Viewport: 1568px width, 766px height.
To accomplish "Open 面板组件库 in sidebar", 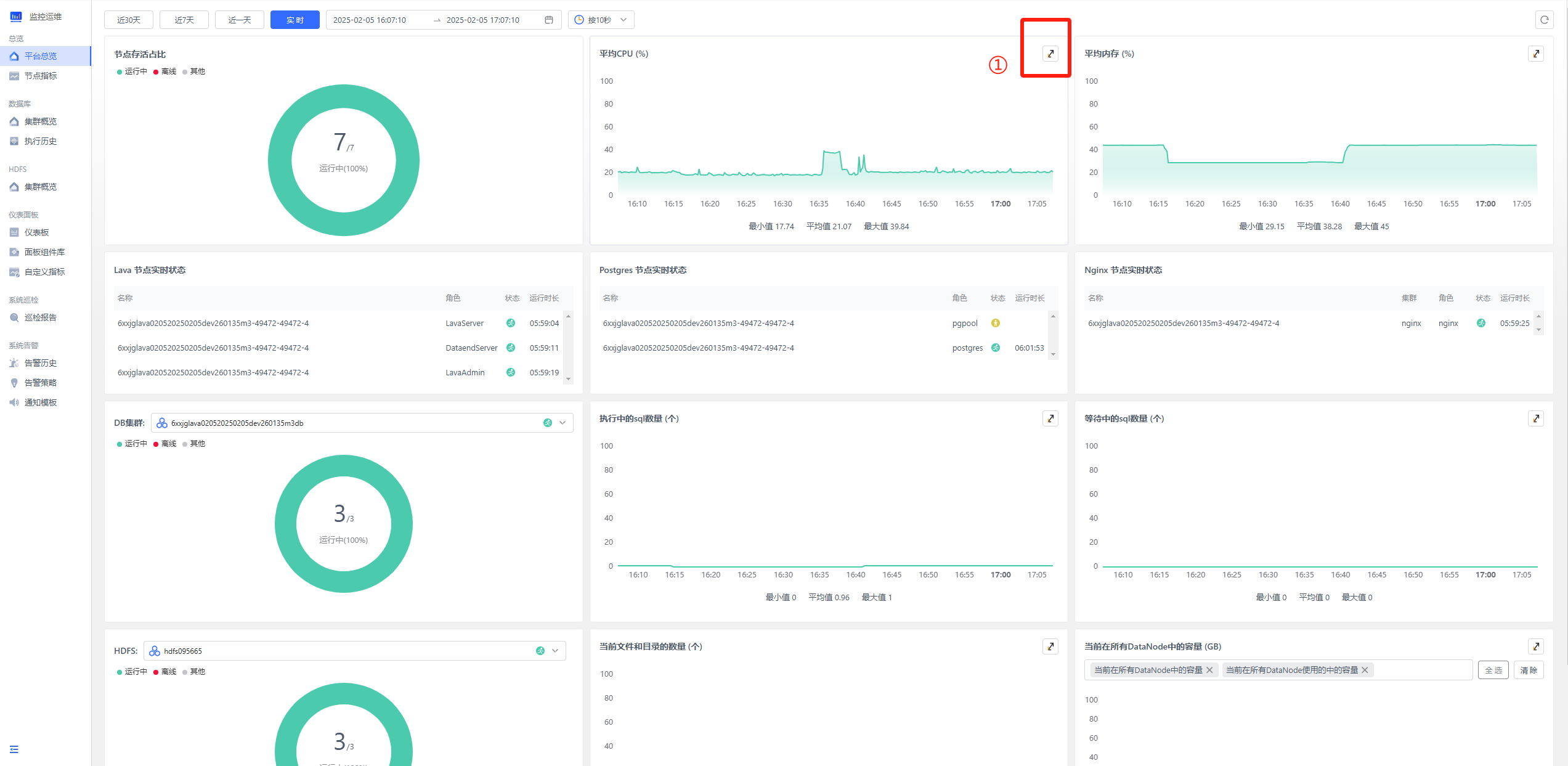I will tap(46, 252).
